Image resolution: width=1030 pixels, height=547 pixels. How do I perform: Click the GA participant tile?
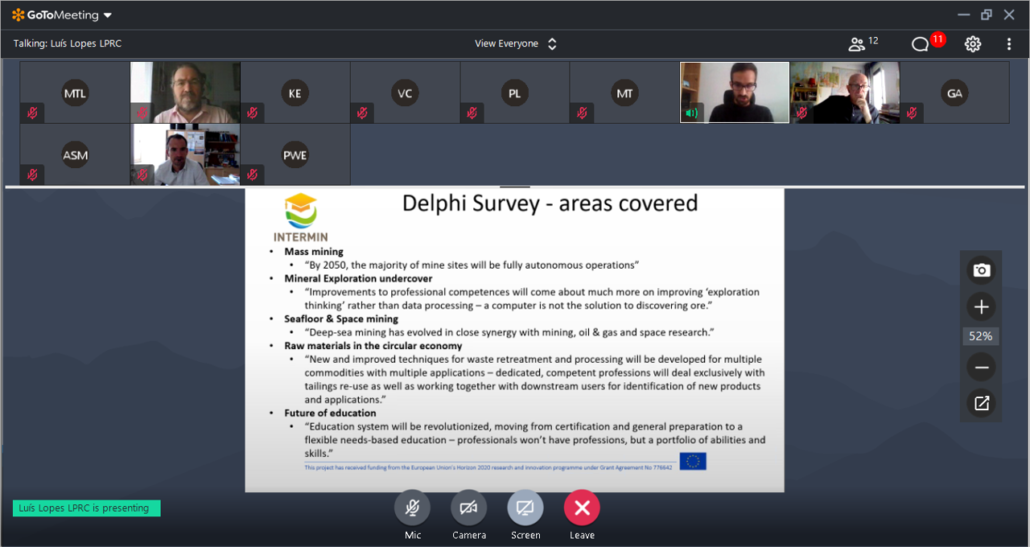[x=955, y=93]
